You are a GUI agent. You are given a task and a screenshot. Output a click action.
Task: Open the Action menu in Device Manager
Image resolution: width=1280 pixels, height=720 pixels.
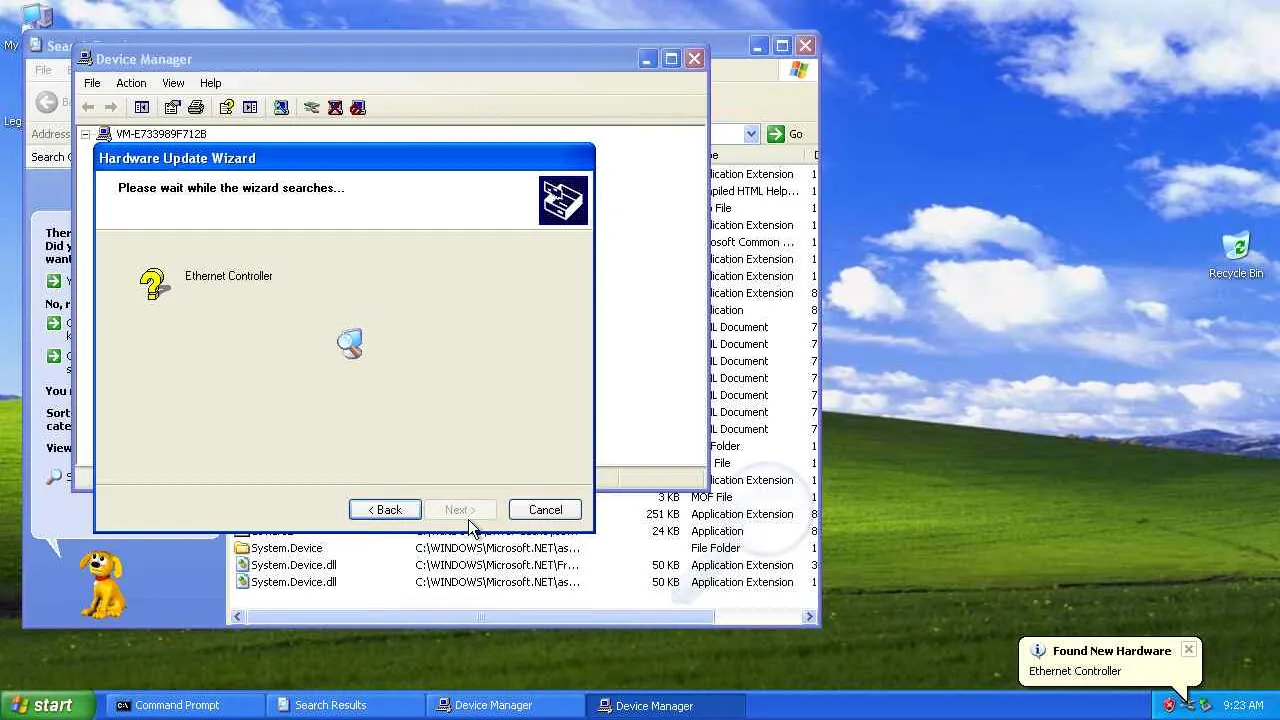pos(131,83)
